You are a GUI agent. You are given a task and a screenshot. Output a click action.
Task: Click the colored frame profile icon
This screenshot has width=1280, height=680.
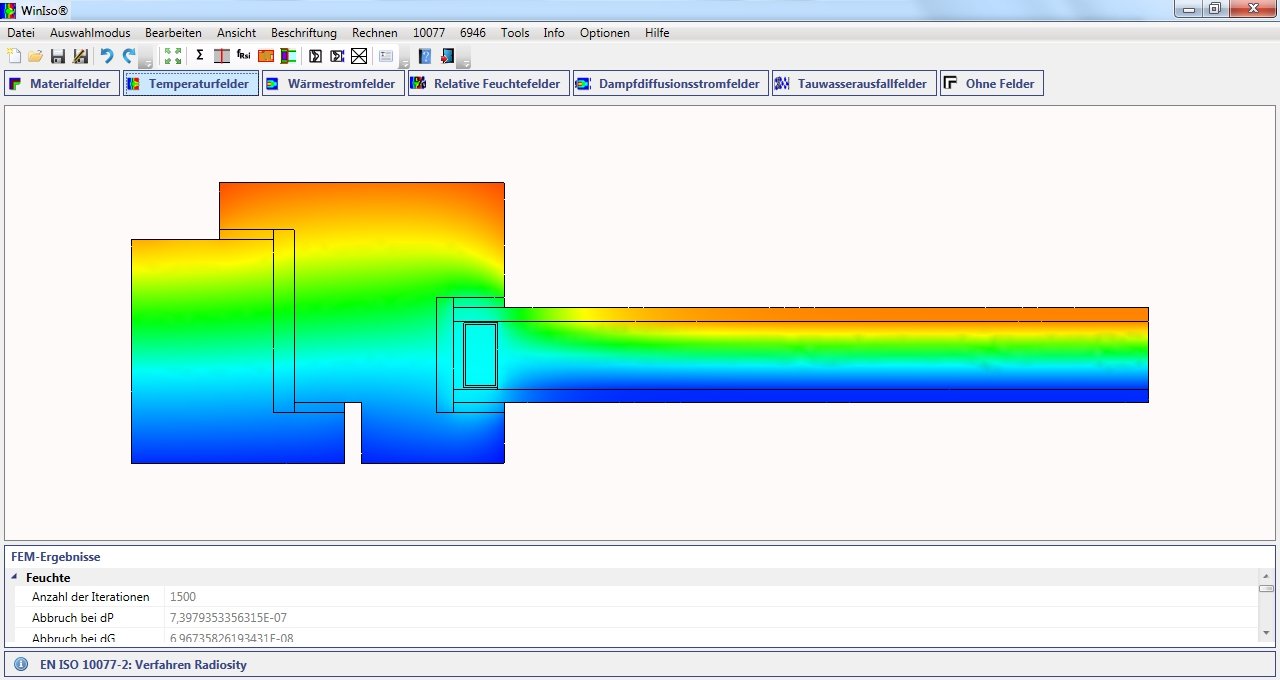(x=288, y=56)
